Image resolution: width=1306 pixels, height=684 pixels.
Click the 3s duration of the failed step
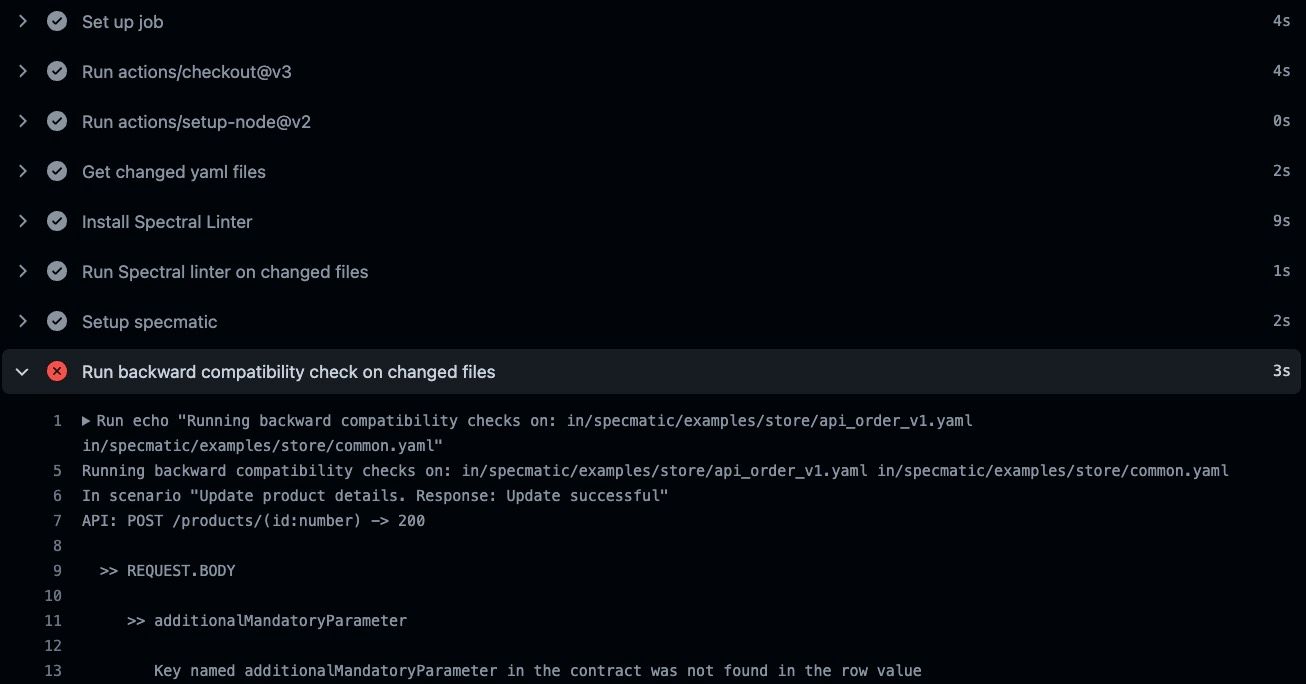click(1281, 371)
